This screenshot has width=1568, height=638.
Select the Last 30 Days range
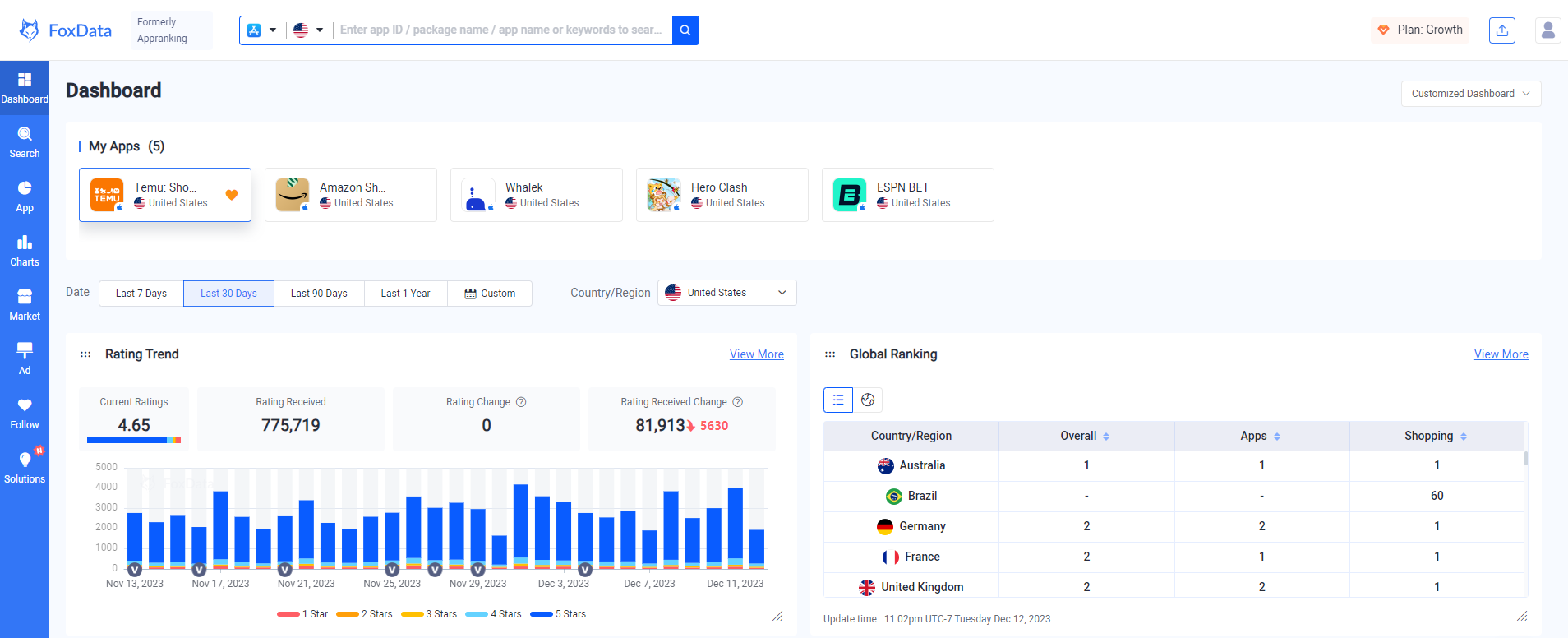point(228,294)
